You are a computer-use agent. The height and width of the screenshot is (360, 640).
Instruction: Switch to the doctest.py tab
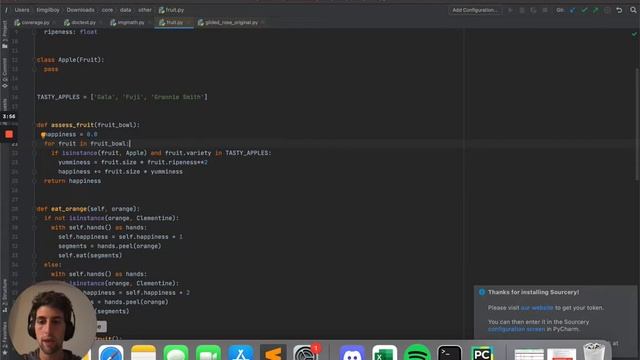(x=80, y=22)
